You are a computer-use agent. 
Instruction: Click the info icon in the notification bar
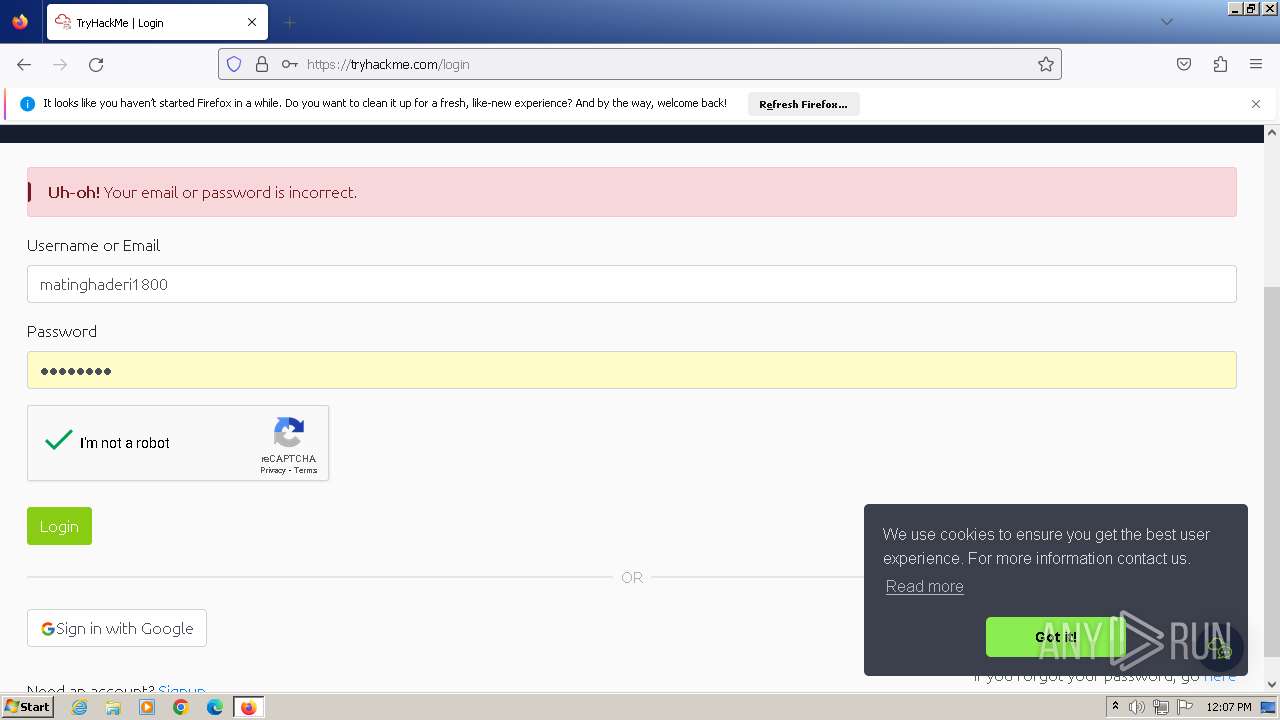[27, 104]
